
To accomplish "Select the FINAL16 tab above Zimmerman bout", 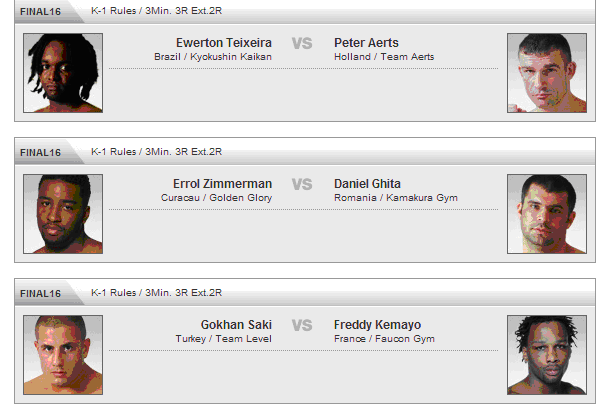I will [41, 153].
